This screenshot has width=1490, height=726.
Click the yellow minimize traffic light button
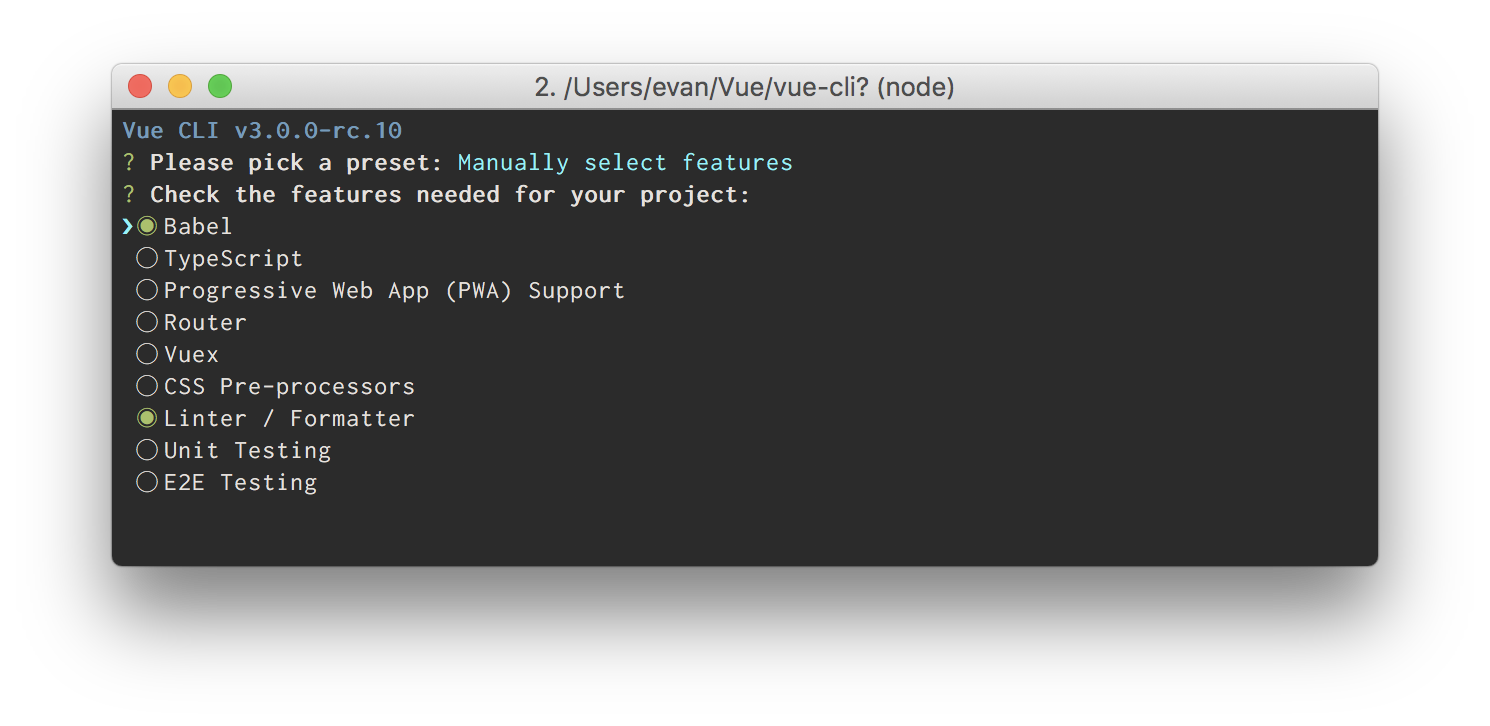180,86
